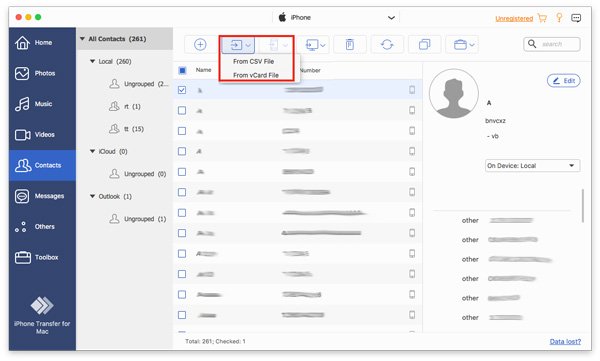Go to Home in the sidebar
The width and height of the screenshot is (600, 361).
[42, 42]
